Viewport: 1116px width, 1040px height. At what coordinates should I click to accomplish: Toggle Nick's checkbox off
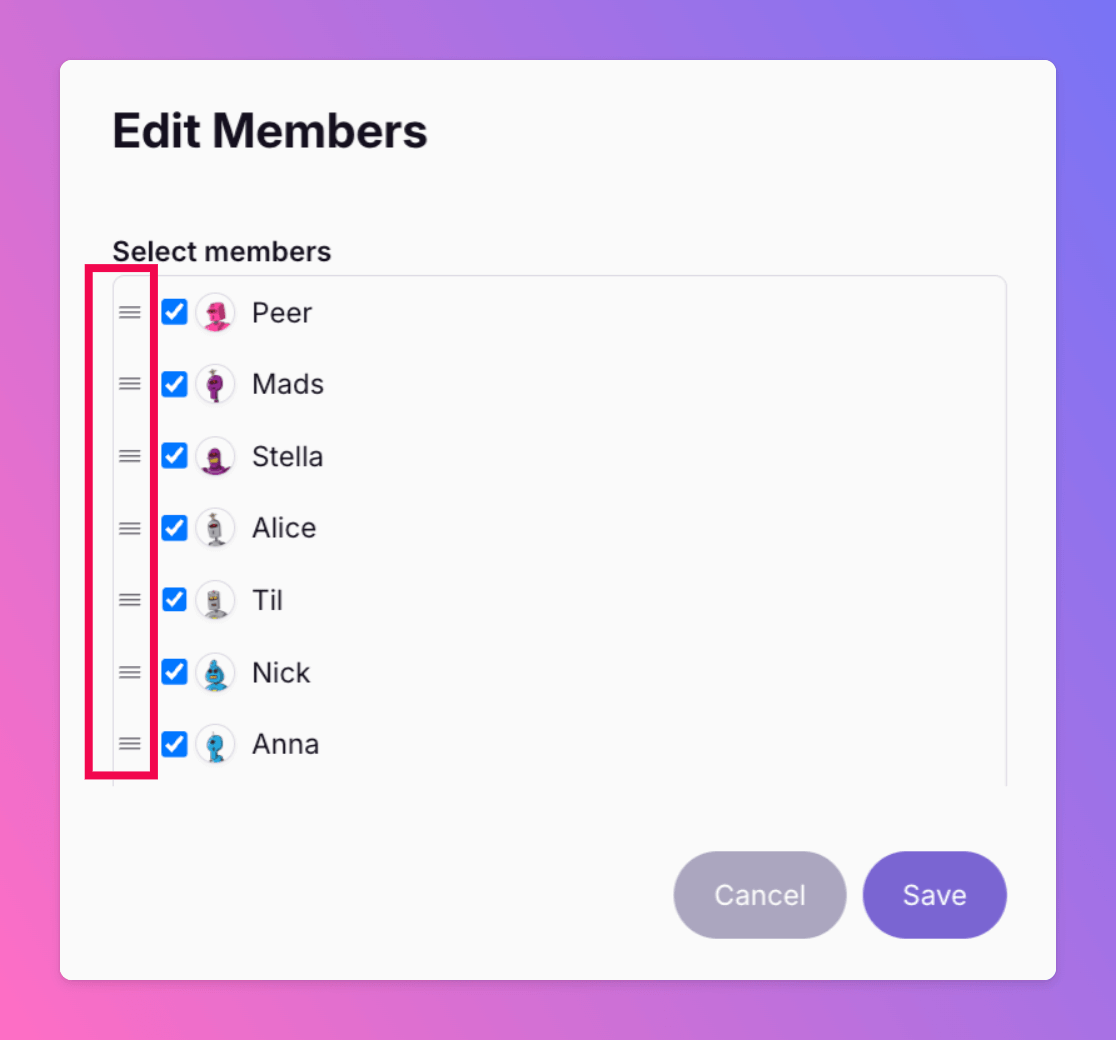175,672
